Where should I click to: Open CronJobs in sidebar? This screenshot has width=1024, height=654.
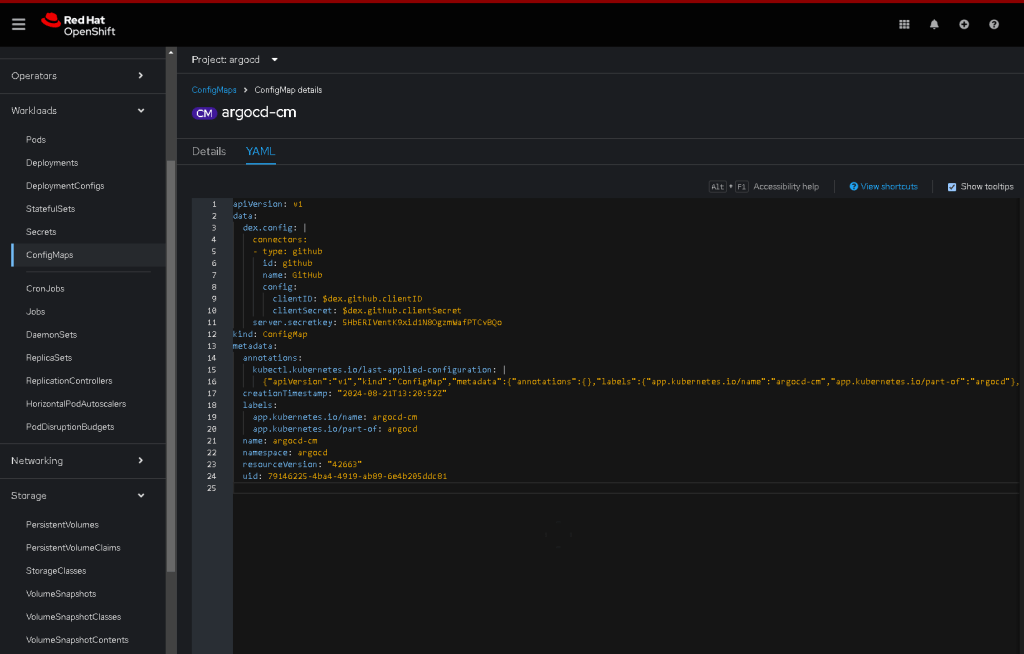click(45, 288)
